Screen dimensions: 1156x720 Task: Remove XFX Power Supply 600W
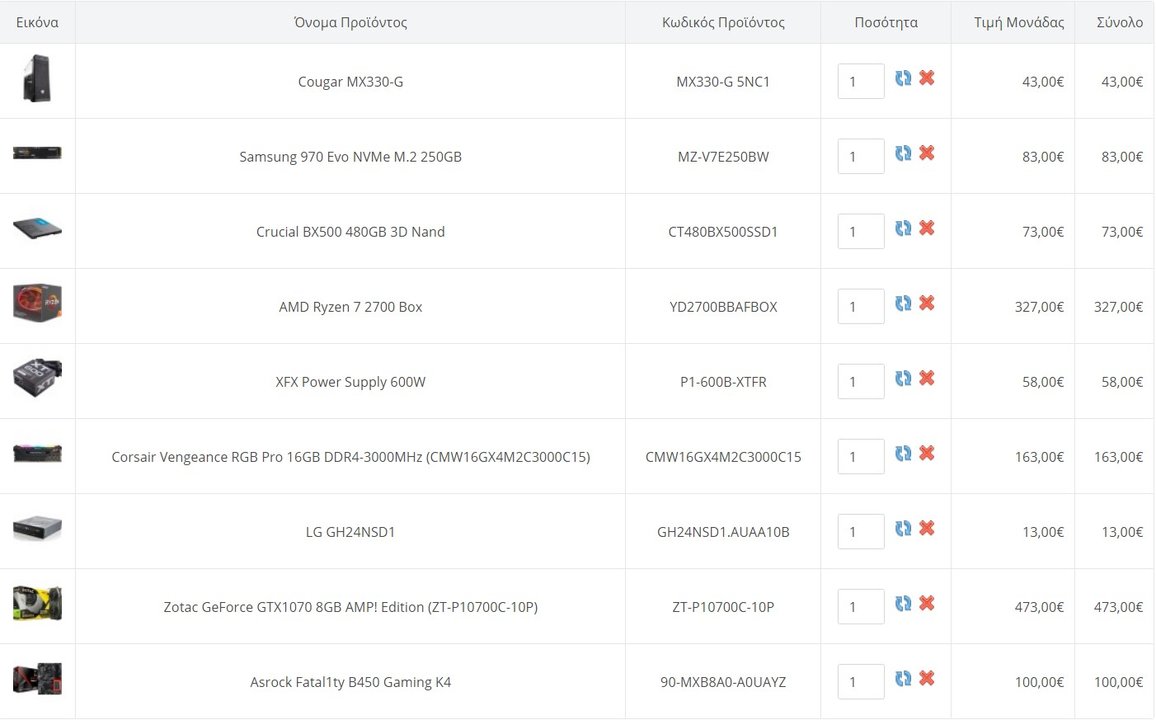click(927, 378)
